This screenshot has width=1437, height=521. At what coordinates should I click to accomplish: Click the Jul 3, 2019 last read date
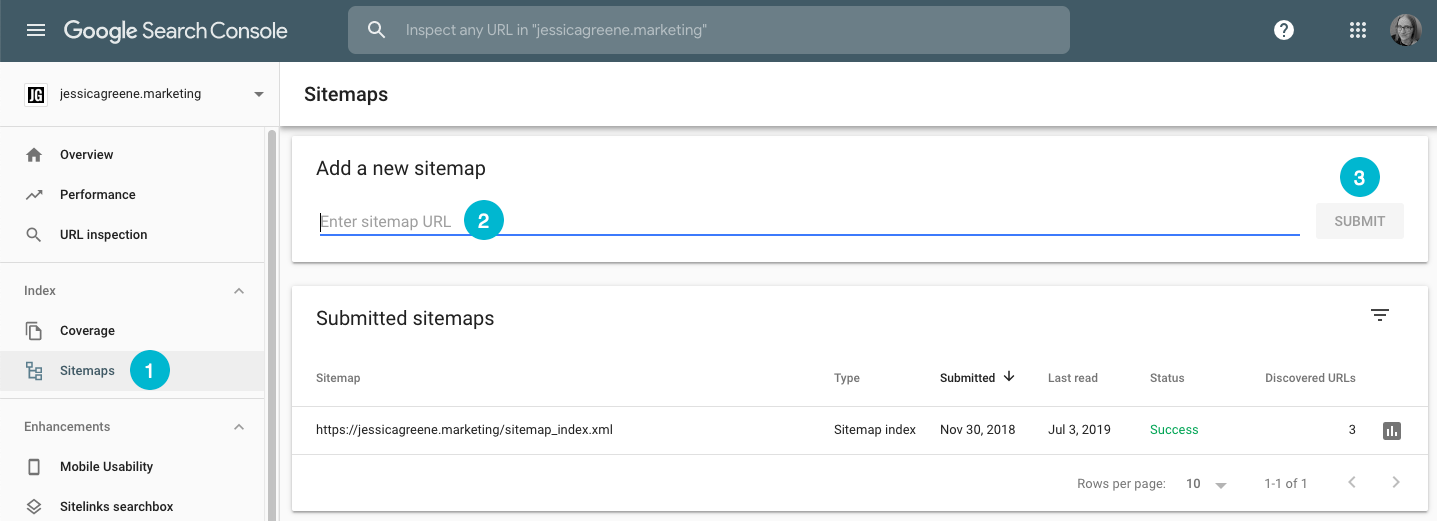coord(1079,430)
